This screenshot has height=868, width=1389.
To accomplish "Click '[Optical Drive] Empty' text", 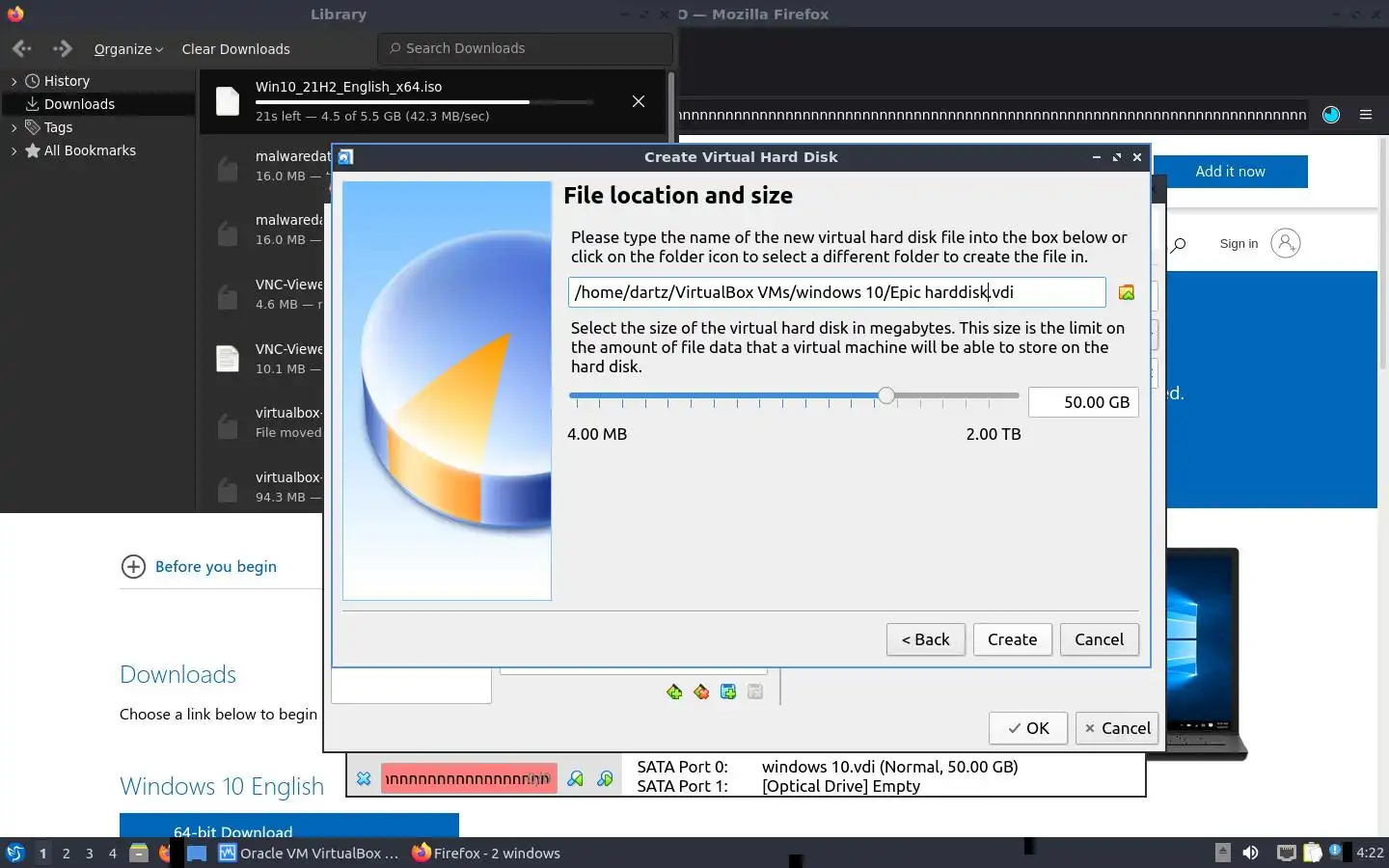I will [x=840, y=786].
